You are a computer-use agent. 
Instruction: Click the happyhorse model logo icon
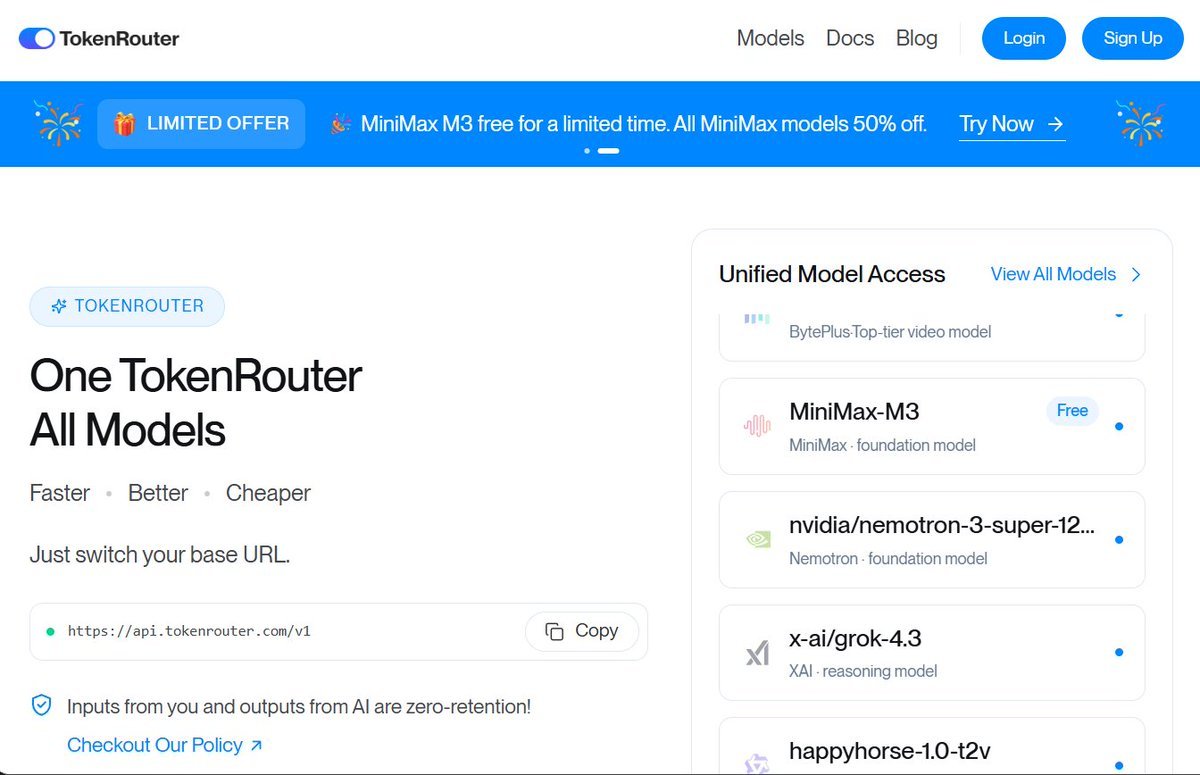pyautogui.click(x=757, y=765)
